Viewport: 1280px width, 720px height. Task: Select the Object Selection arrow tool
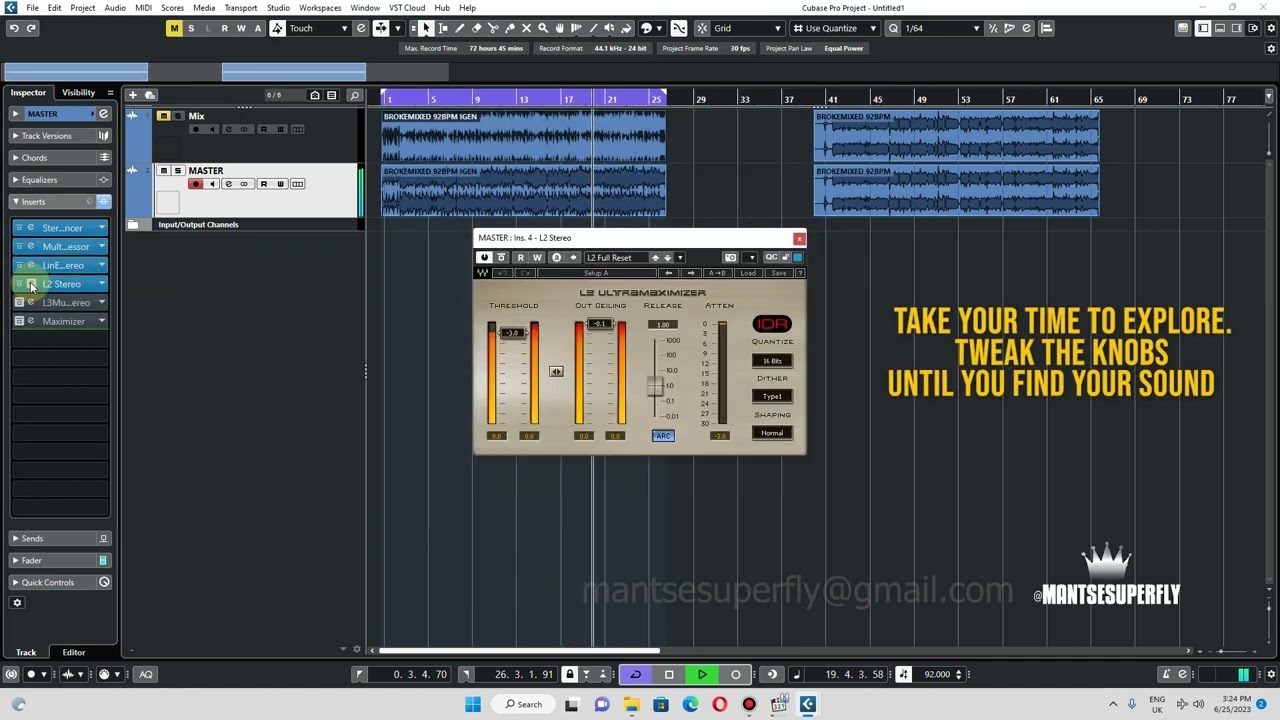pos(427,28)
